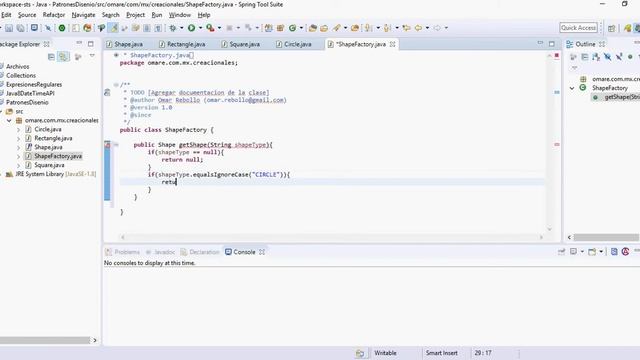Open the Source menu

click(27, 15)
